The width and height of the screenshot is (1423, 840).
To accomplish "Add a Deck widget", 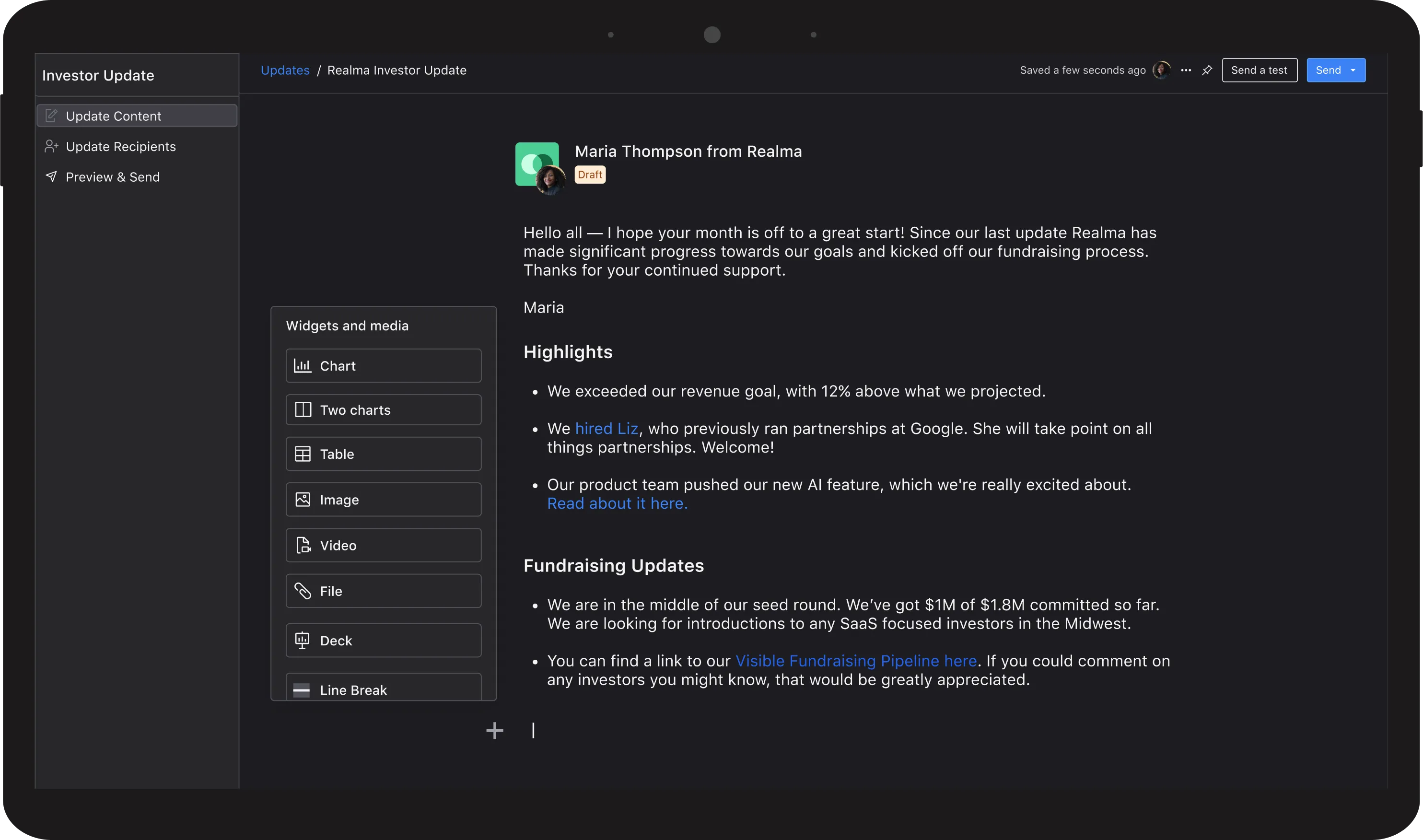I will [383, 640].
